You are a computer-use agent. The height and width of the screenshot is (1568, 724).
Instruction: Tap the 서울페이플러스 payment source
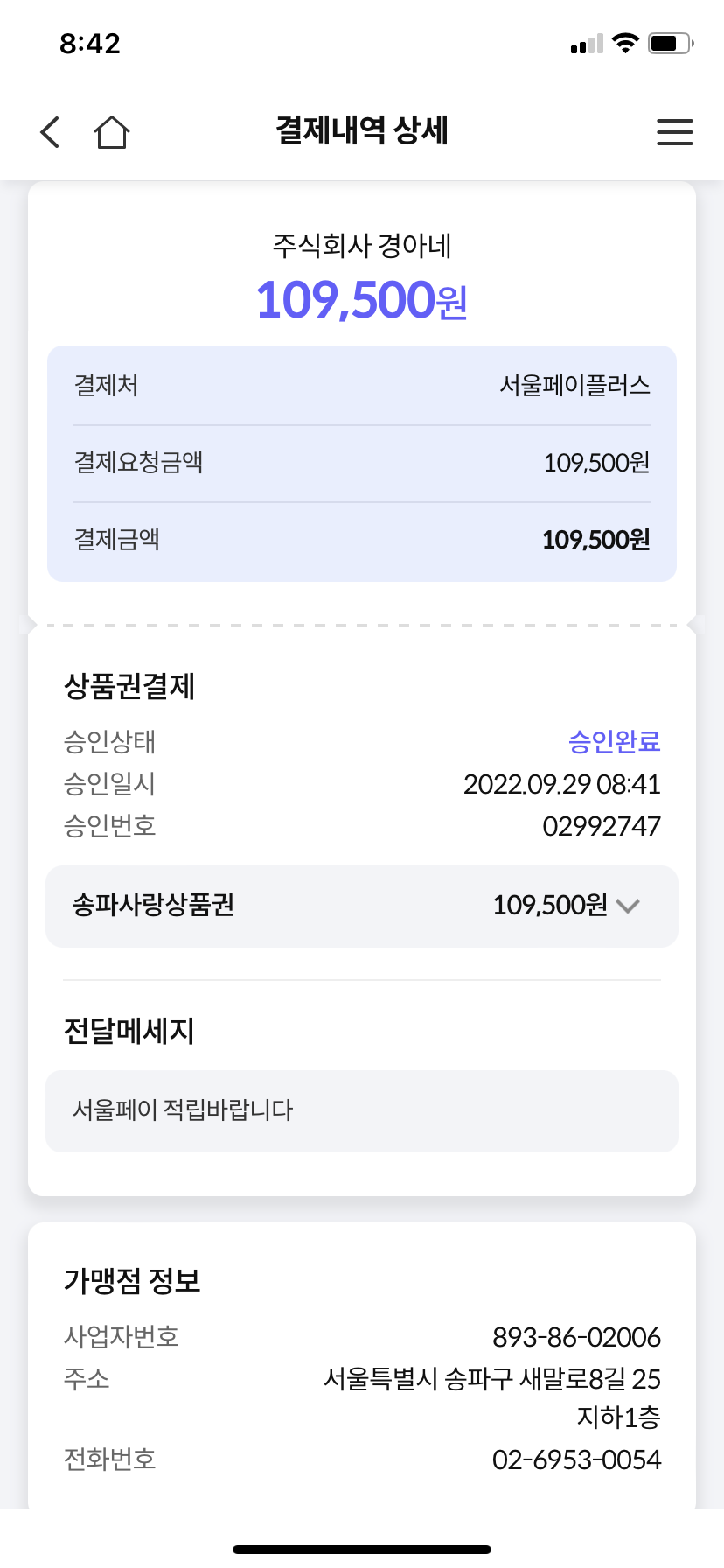click(574, 386)
